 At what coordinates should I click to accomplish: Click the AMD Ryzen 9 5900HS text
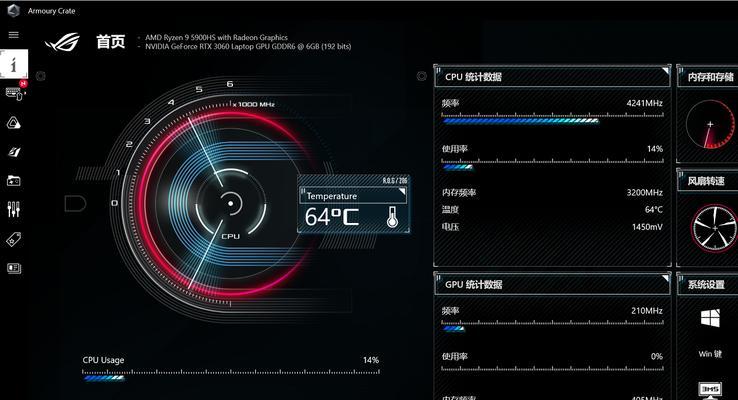[216, 37]
